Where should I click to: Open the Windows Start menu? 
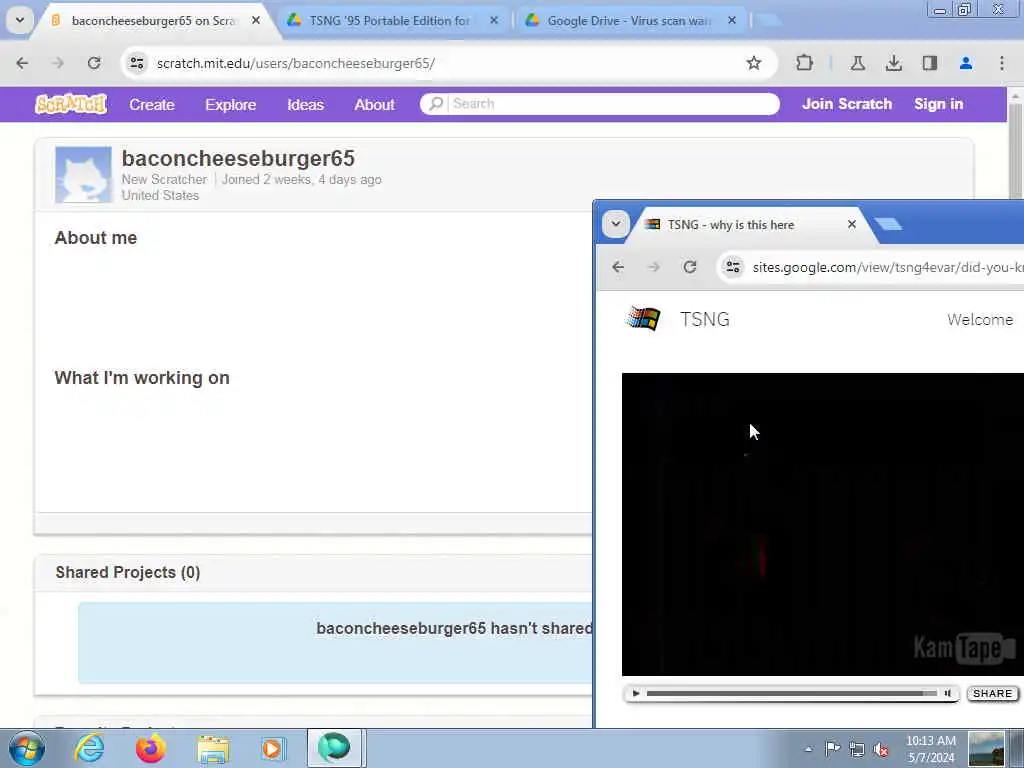click(27, 748)
